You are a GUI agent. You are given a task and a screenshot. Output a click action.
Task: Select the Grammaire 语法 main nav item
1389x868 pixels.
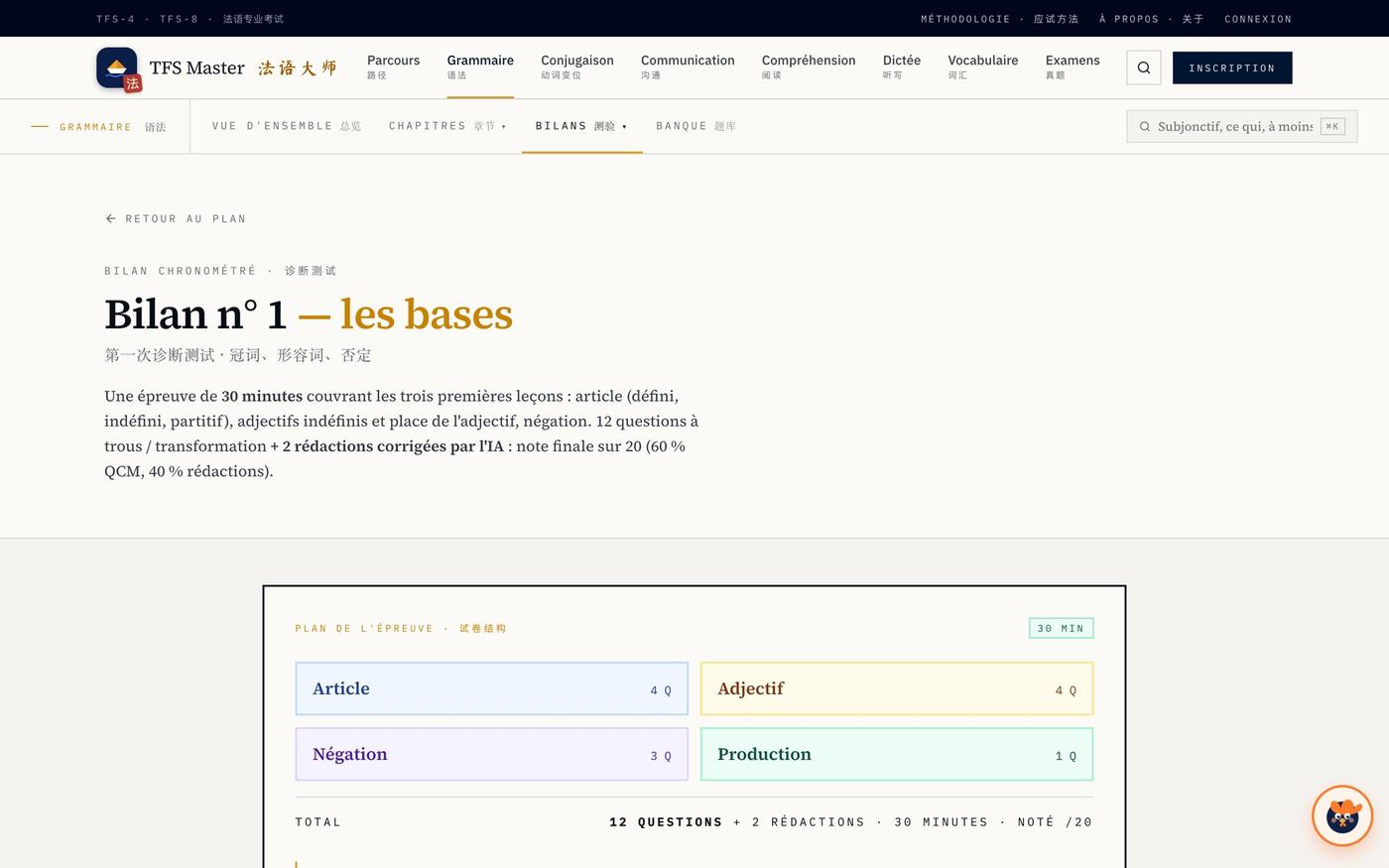coord(480,66)
